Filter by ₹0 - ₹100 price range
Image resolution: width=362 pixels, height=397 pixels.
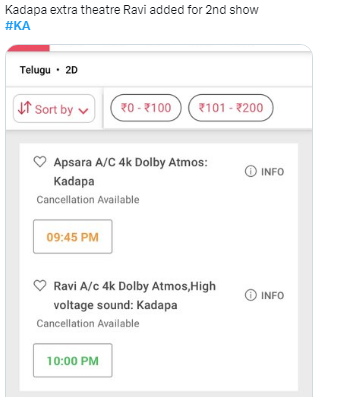[x=146, y=108]
